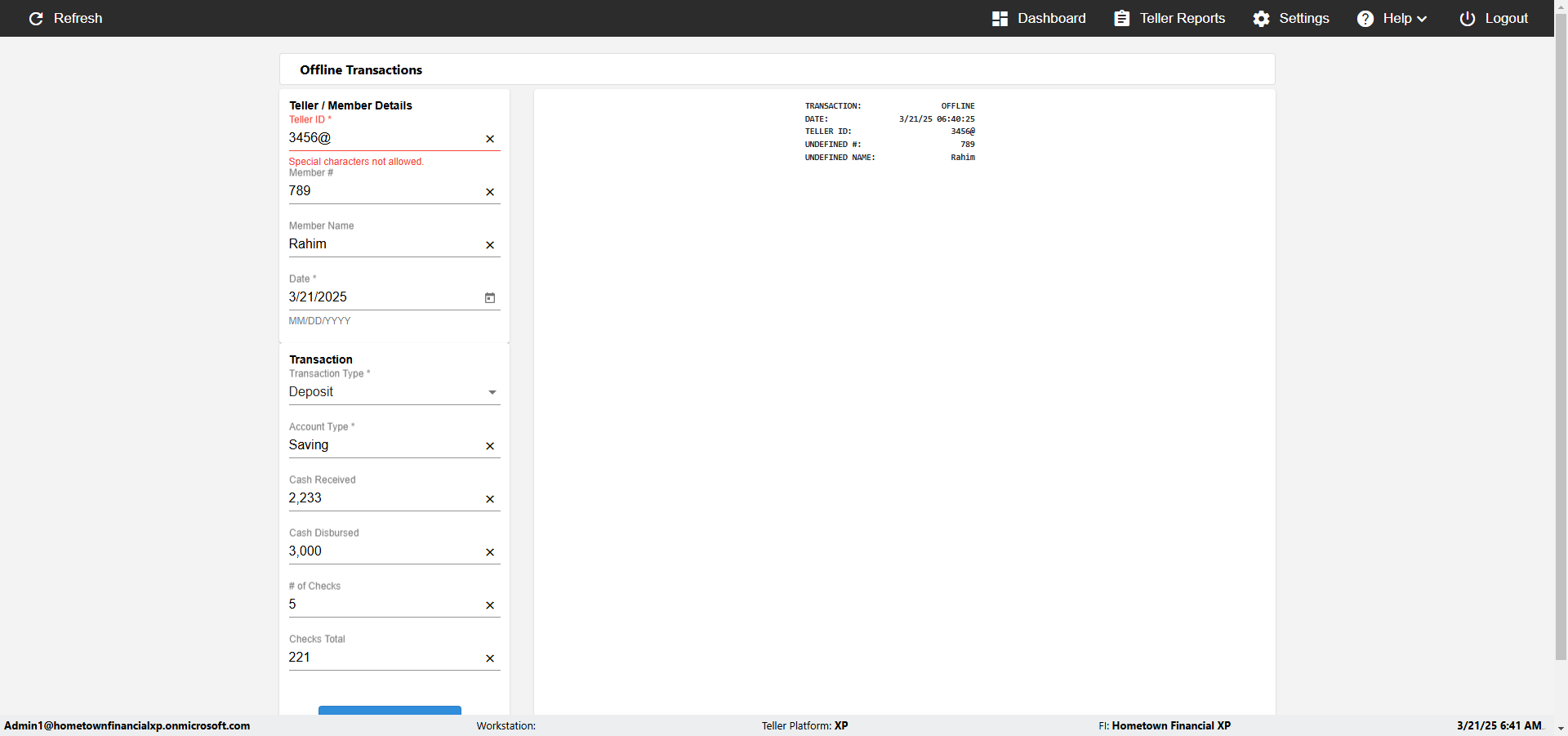Click the Logout power icon

1468,18
